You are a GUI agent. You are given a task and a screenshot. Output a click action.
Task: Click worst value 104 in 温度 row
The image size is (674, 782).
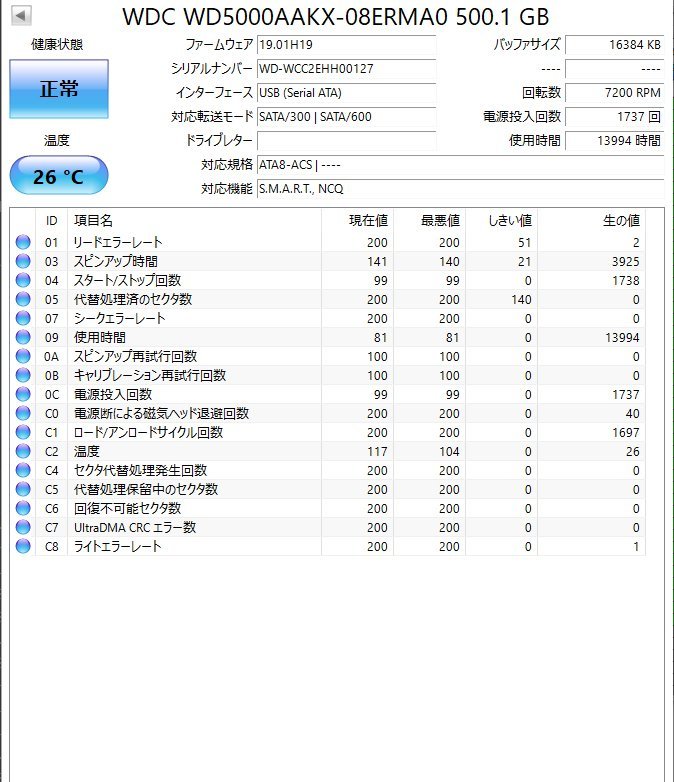[449, 451]
